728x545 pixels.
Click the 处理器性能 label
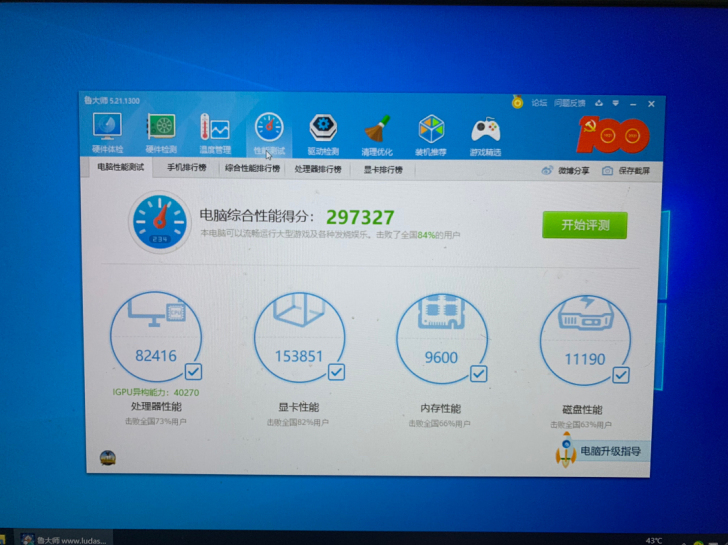(x=156, y=407)
